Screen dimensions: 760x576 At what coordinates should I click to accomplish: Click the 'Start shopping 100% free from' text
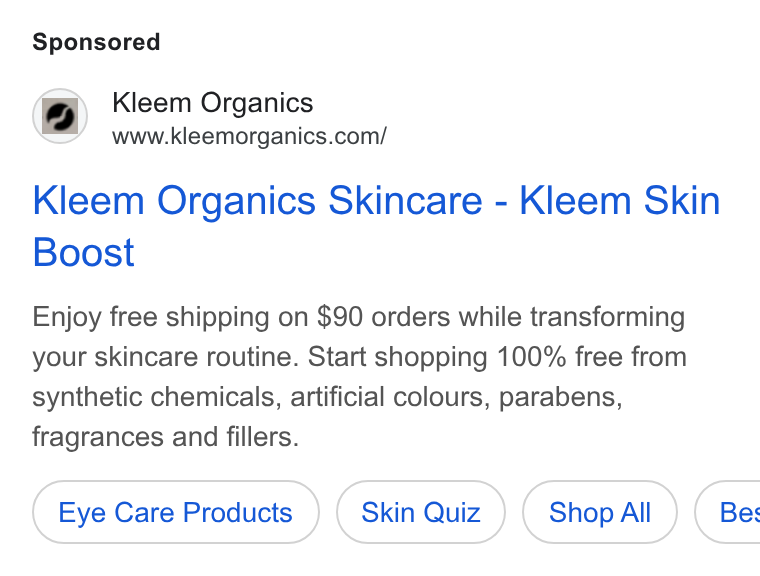tap(497, 357)
